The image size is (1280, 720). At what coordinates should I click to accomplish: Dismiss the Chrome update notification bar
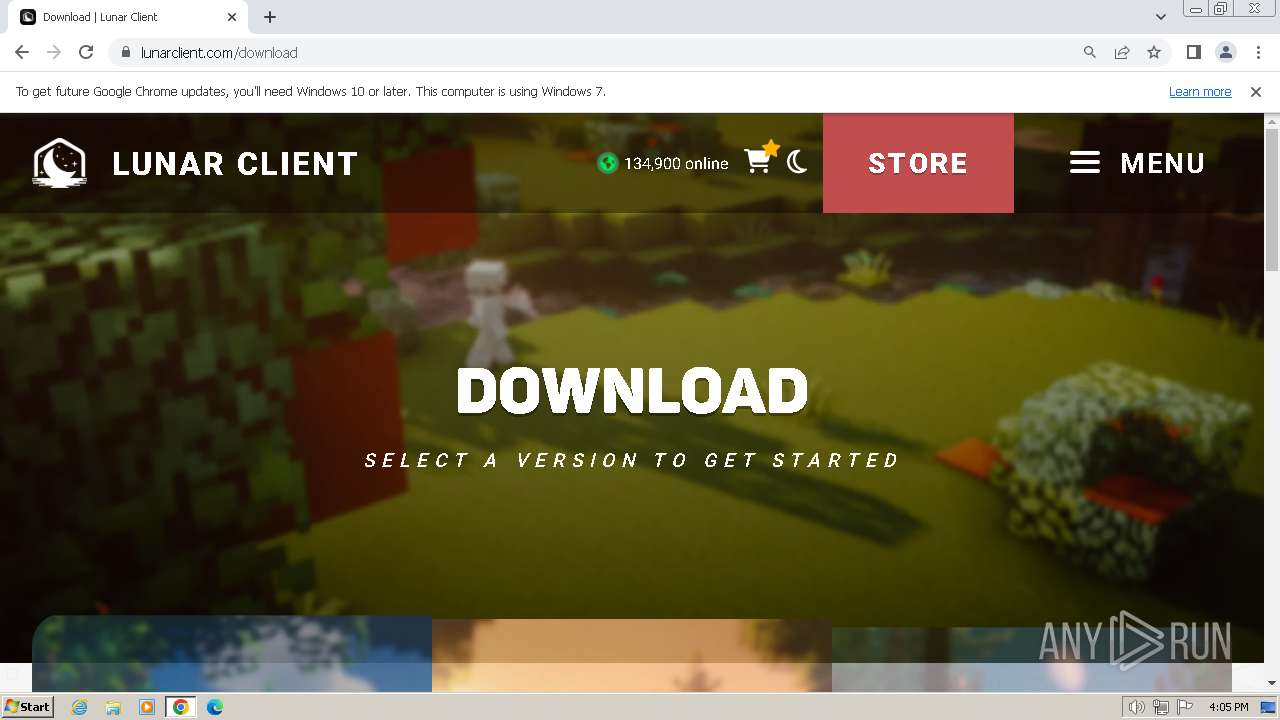pos(1256,91)
